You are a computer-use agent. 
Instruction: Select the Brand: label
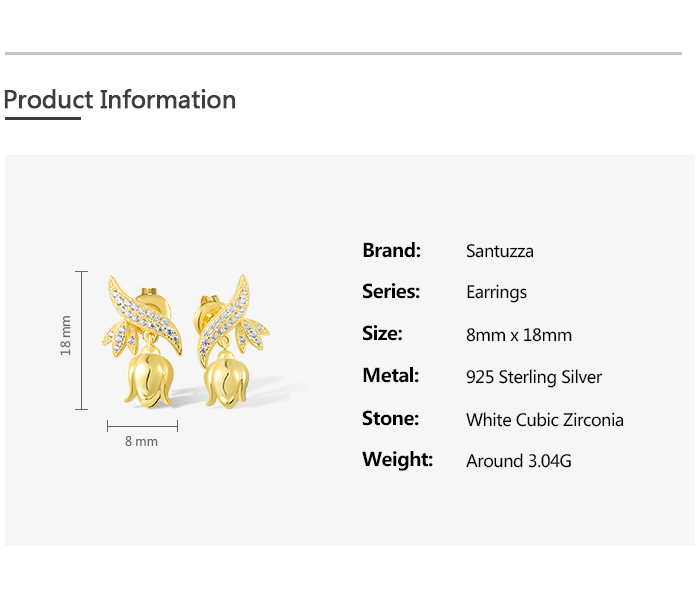coord(391,250)
